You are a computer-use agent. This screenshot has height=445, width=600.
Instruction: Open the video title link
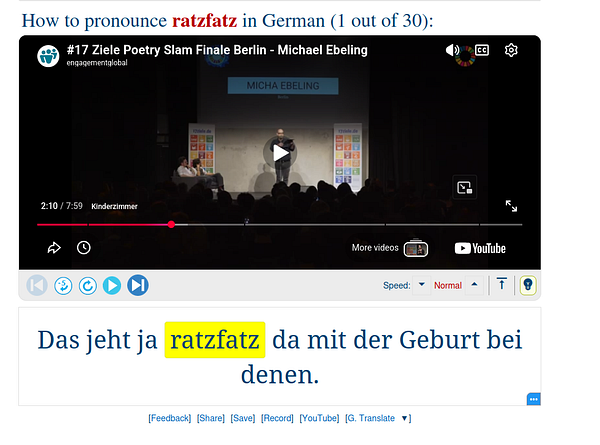217,50
